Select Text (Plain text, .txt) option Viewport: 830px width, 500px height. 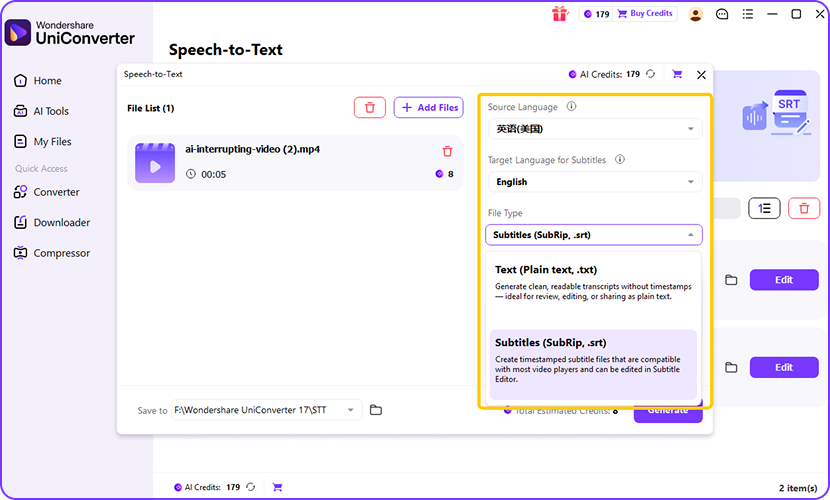click(x=593, y=283)
